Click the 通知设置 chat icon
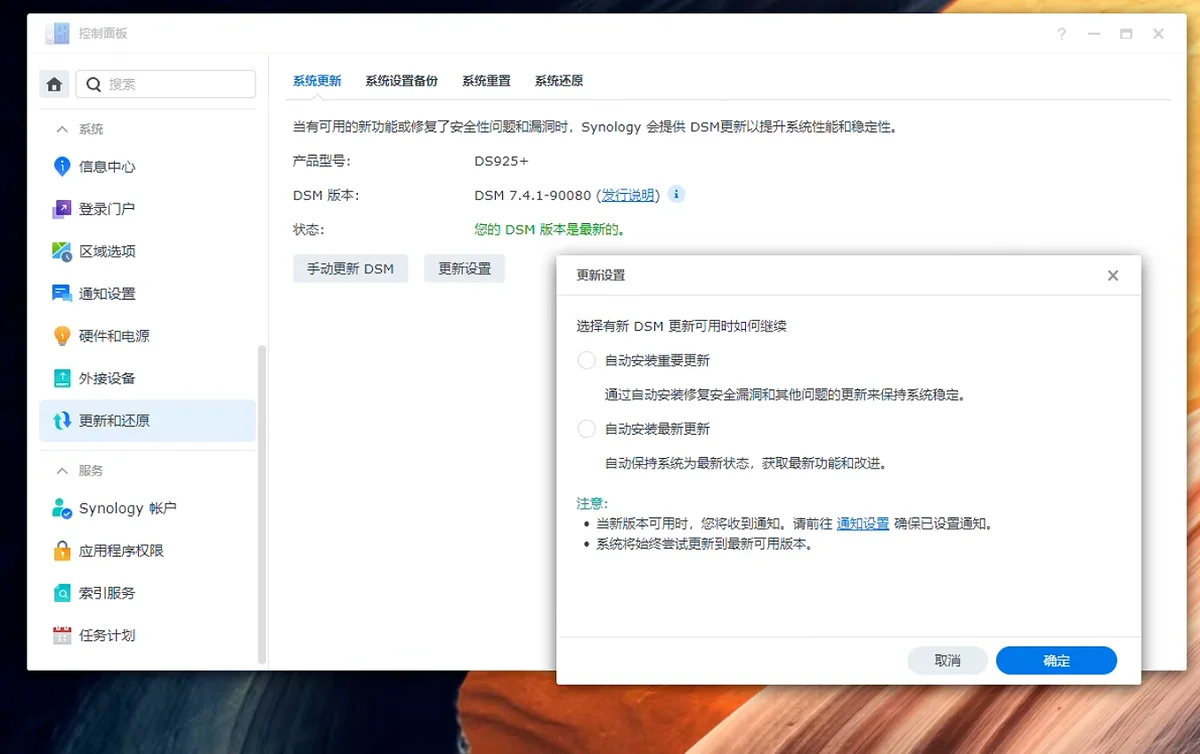The width and height of the screenshot is (1200, 754). [x=61, y=293]
